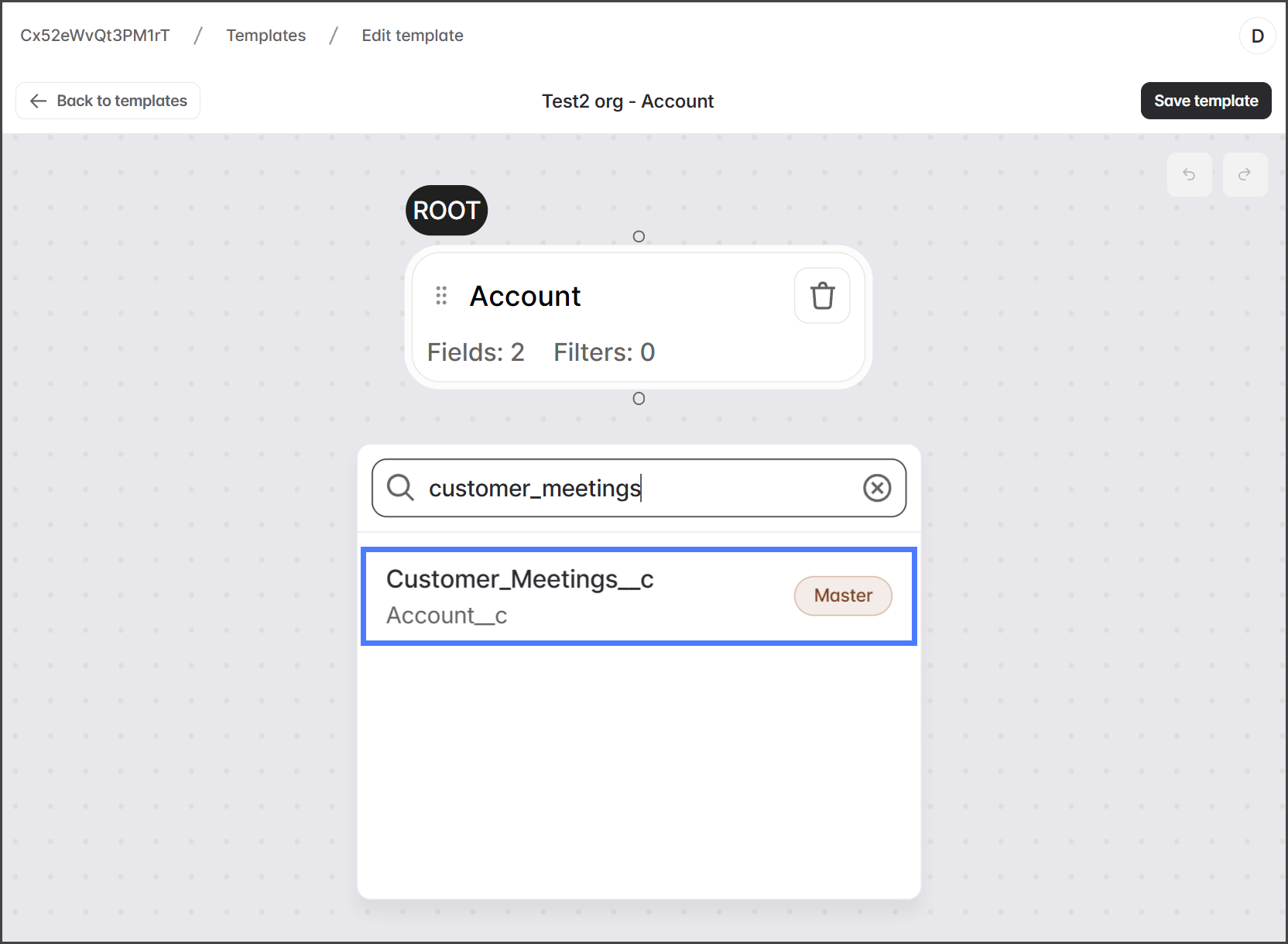This screenshot has width=1288, height=944.
Task: Click the magnifier search icon
Action: [400, 488]
